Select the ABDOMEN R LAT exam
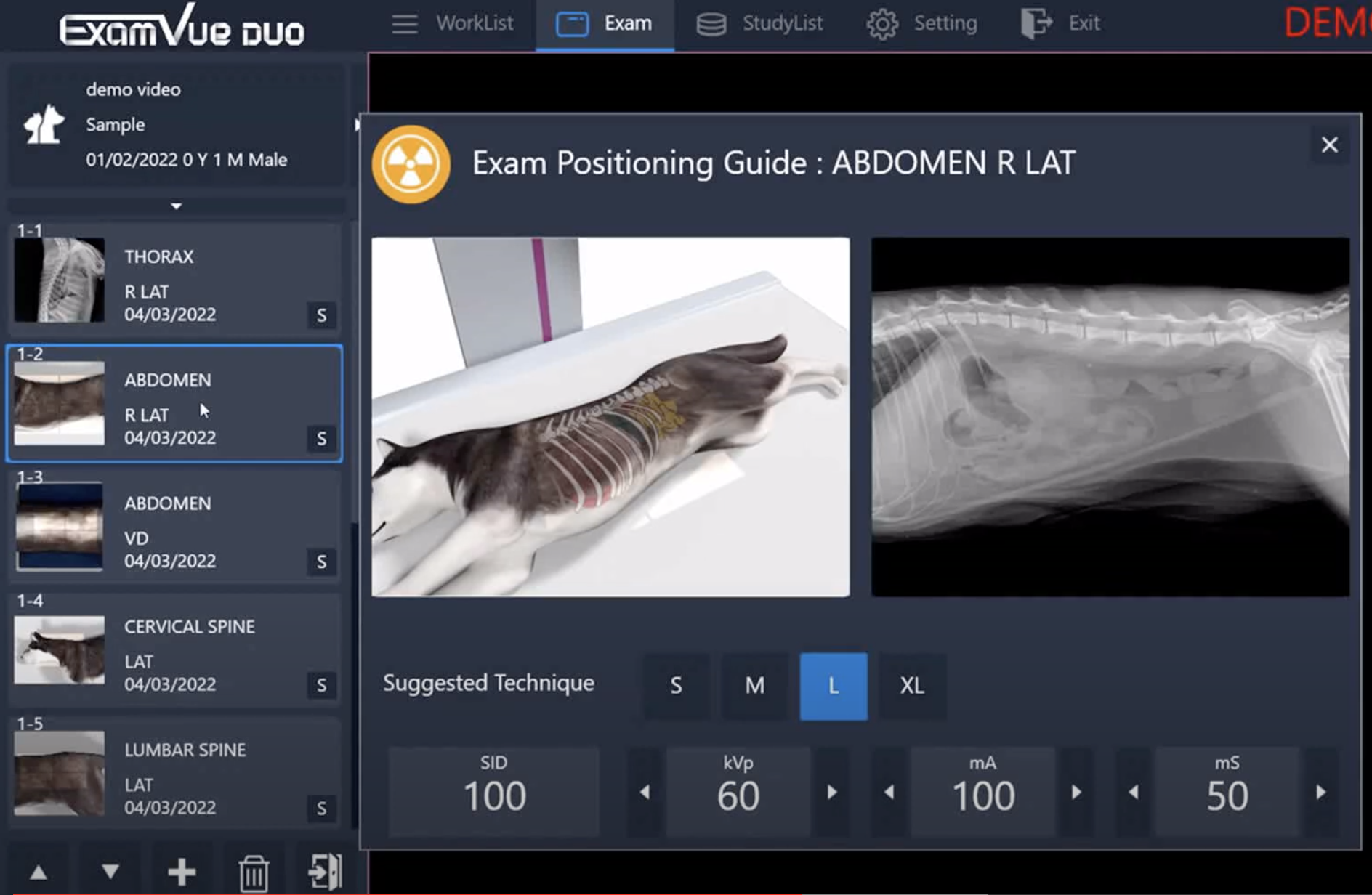The width and height of the screenshot is (1372, 895). pyautogui.click(x=174, y=404)
